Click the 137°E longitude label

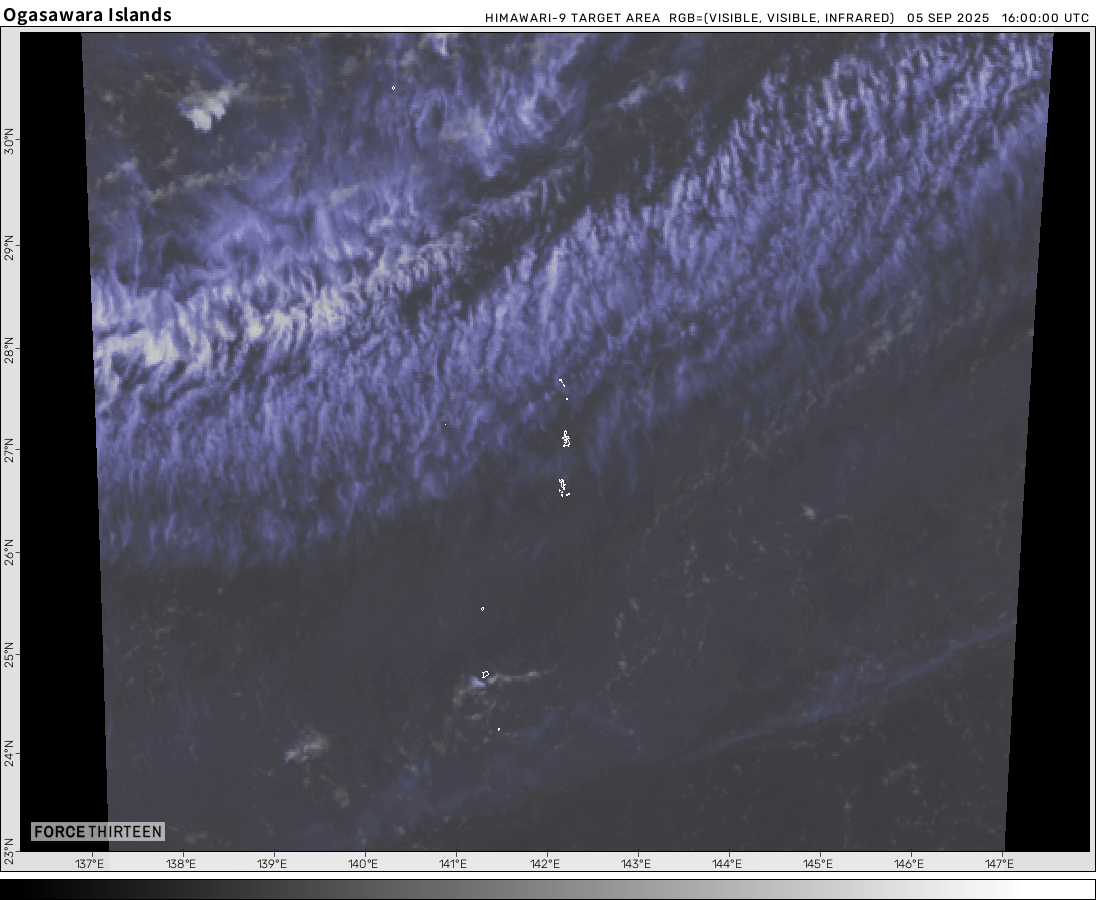click(90, 864)
